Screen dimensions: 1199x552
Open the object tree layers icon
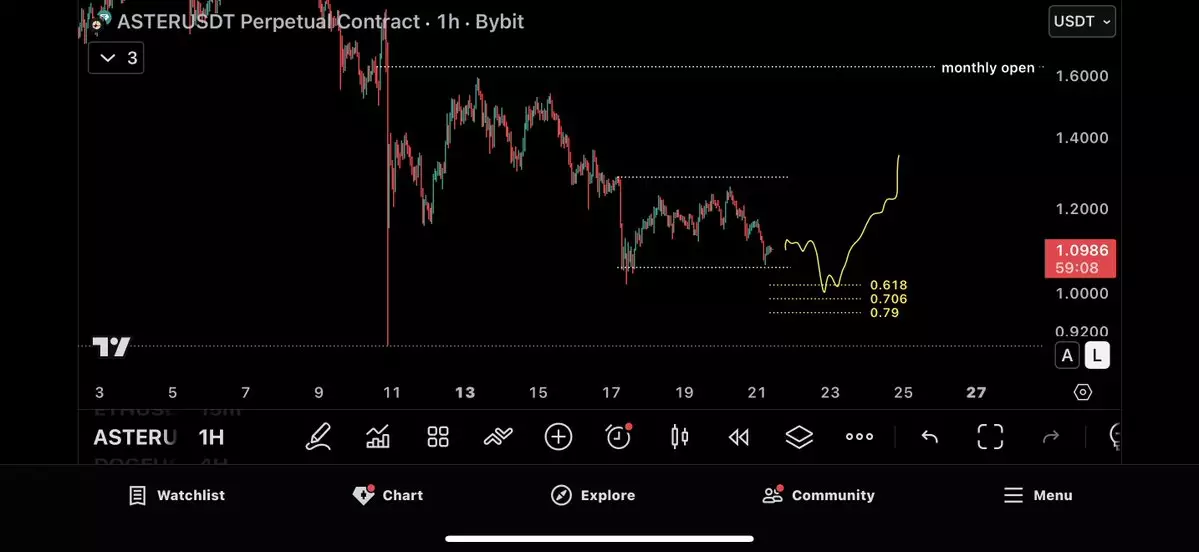click(799, 437)
